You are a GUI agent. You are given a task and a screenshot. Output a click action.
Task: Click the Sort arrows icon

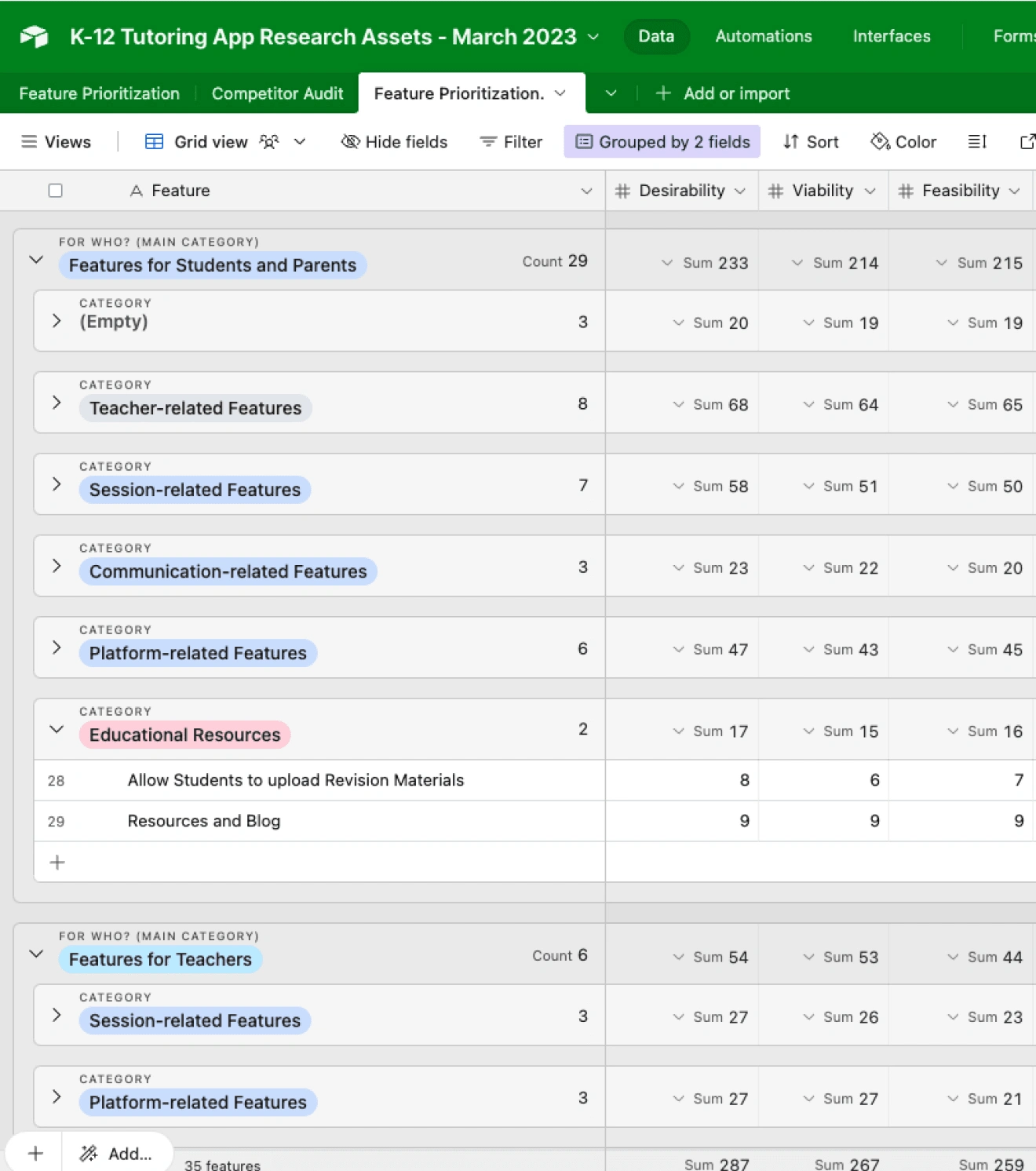790,142
